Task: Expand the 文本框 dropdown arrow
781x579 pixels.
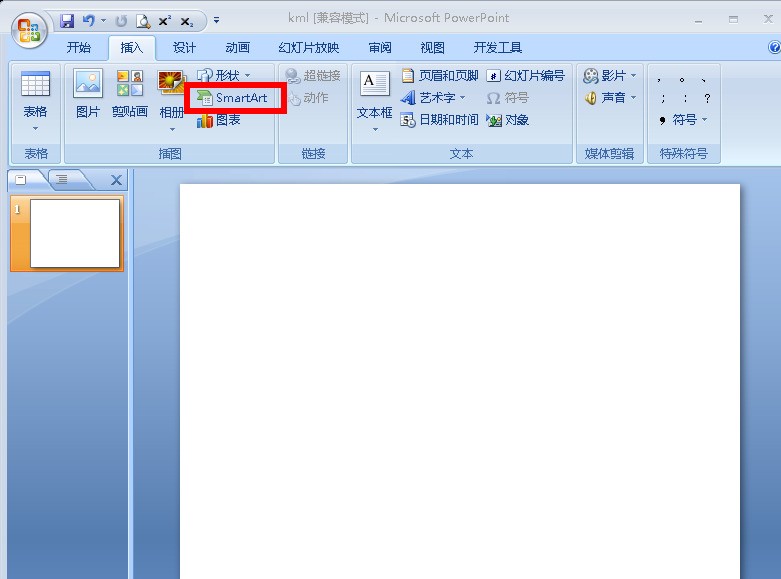Action: pos(375,129)
